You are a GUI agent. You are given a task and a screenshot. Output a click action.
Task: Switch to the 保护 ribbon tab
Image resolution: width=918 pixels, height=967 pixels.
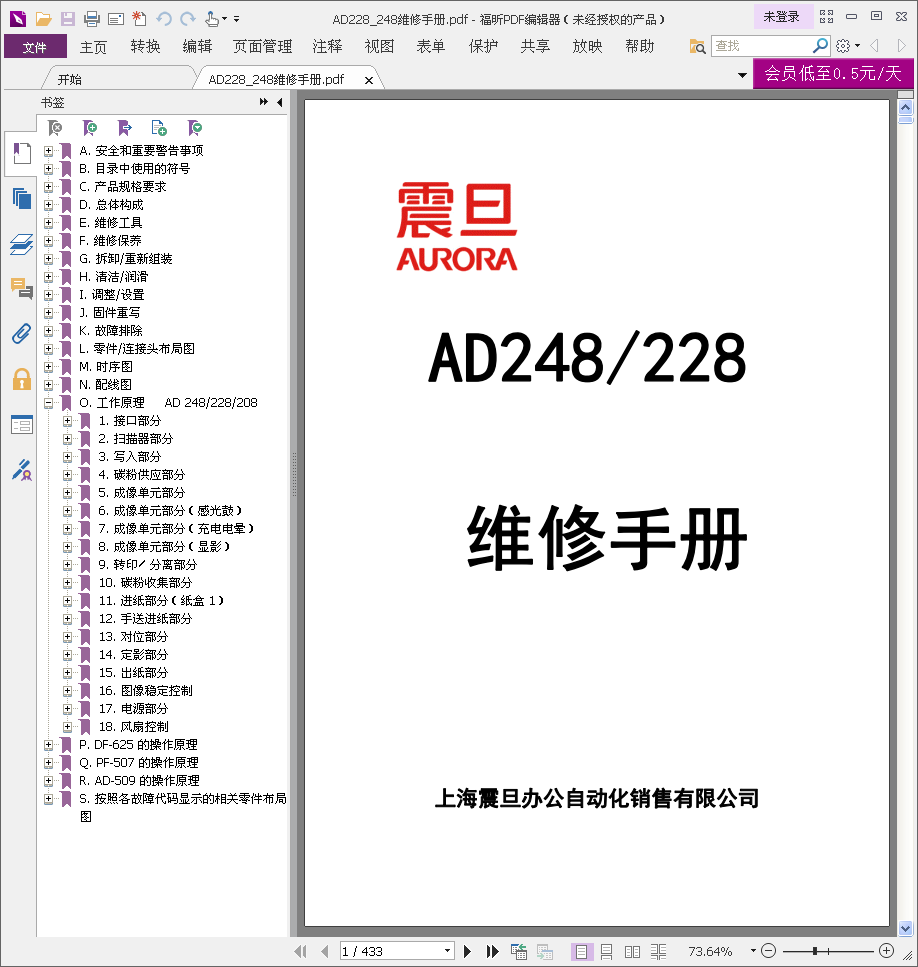tap(483, 46)
